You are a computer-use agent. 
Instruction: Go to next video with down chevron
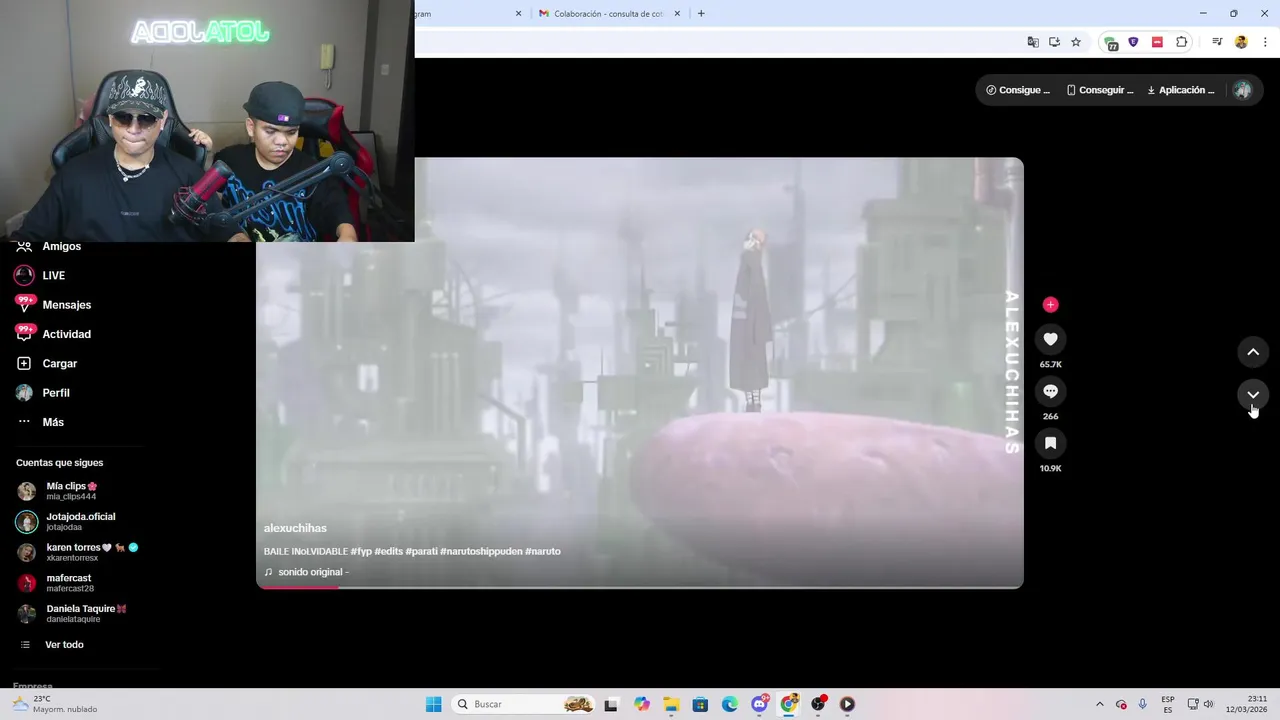[x=1253, y=394]
